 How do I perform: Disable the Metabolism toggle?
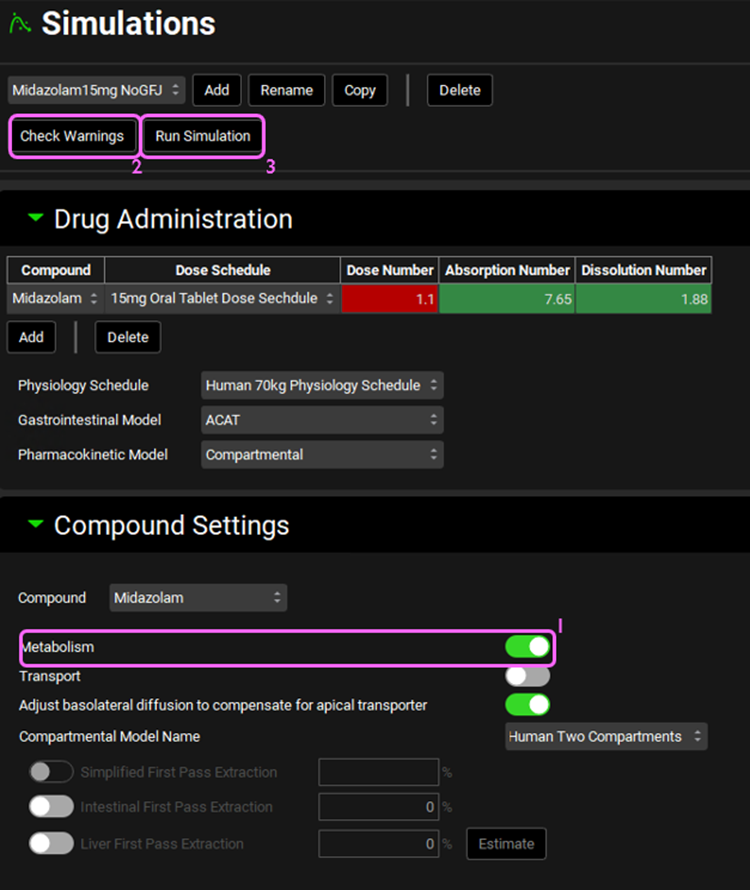click(527, 647)
